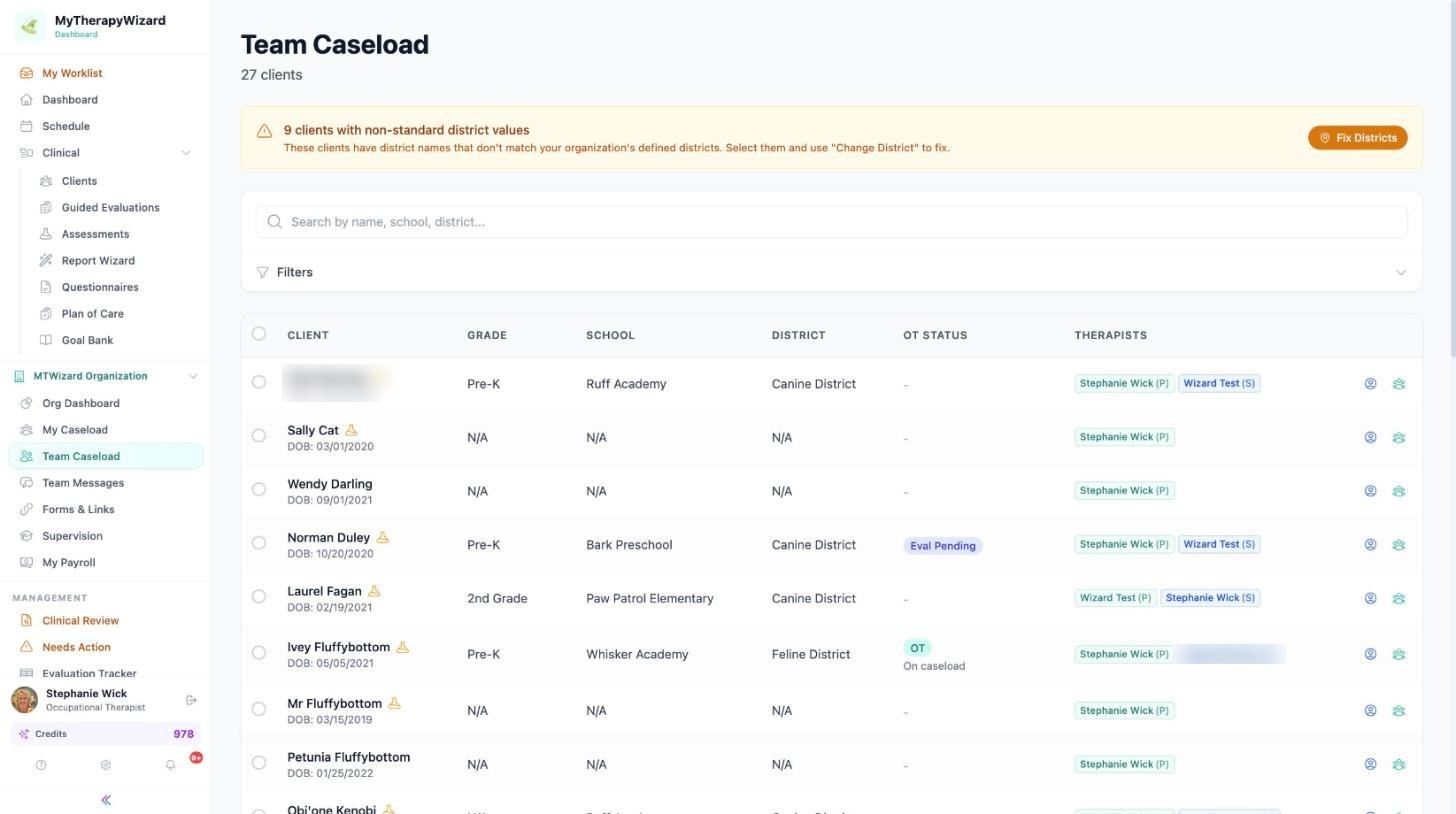This screenshot has width=1456, height=814.
Task: Click the search by name field
Action: click(831, 222)
